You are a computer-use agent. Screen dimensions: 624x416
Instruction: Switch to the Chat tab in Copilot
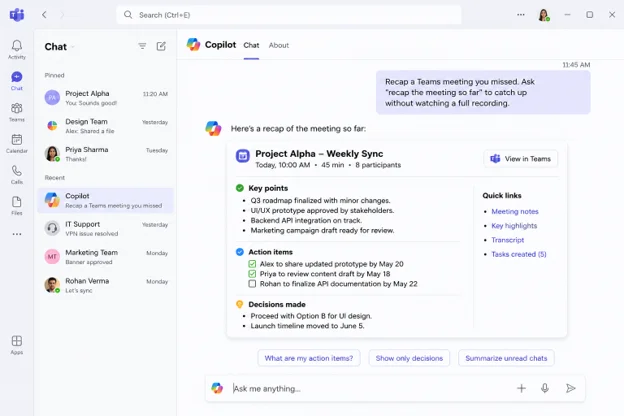point(251,45)
